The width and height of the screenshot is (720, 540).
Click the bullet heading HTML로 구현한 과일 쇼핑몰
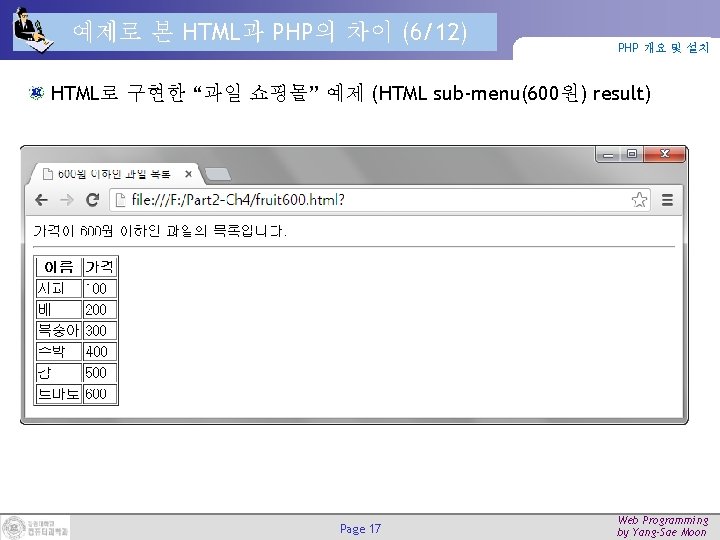(350, 93)
